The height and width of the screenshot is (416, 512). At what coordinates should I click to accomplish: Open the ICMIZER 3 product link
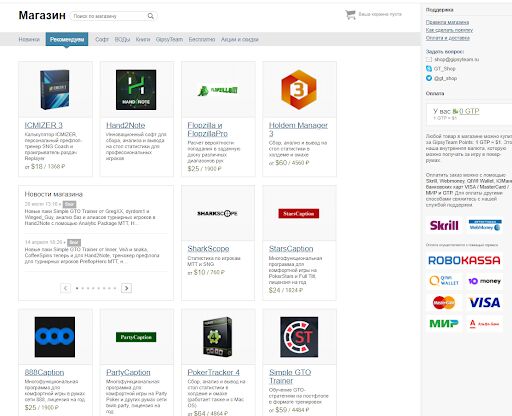44,125
